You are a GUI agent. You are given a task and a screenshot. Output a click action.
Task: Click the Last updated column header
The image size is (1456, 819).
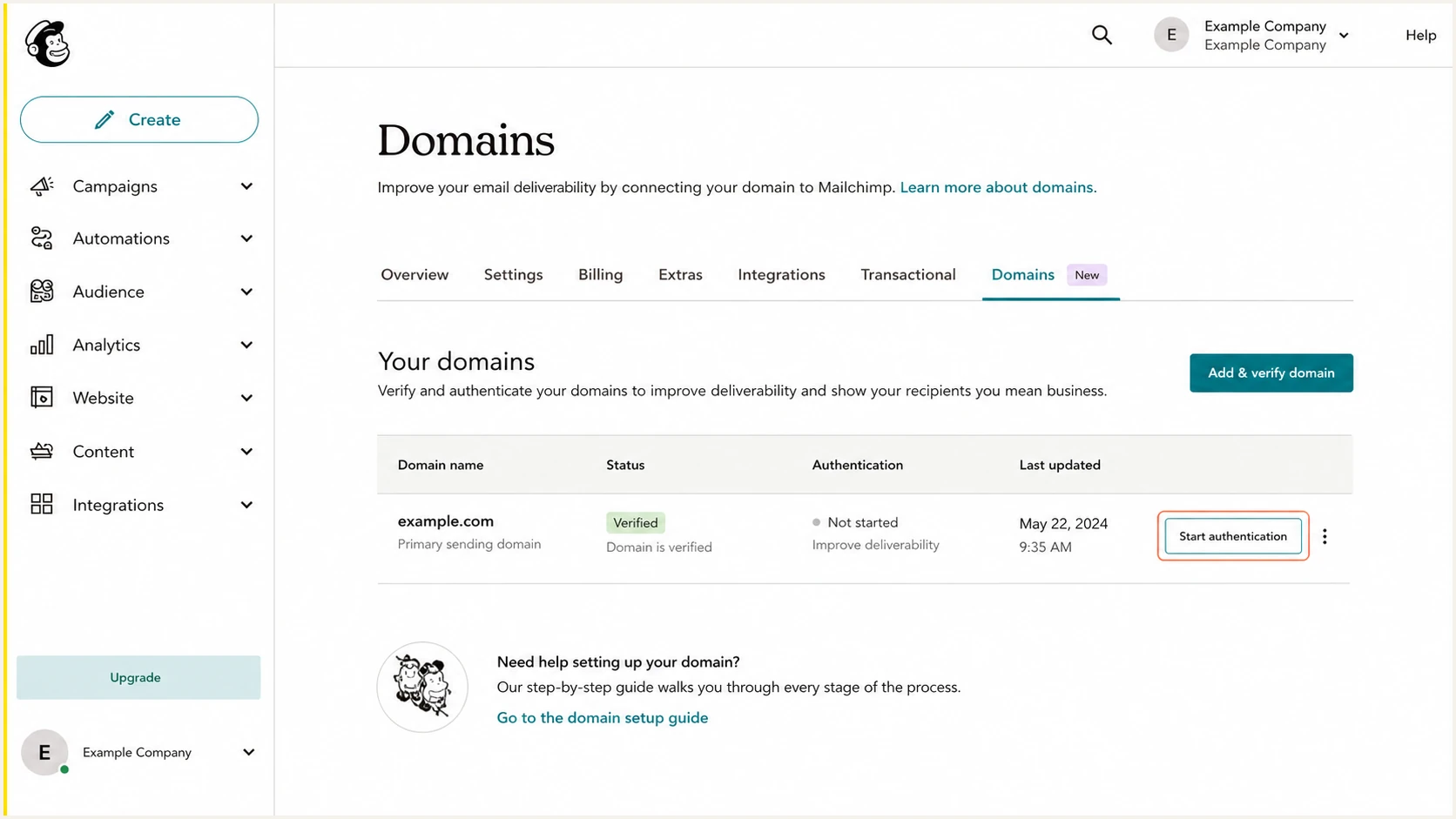click(x=1060, y=465)
